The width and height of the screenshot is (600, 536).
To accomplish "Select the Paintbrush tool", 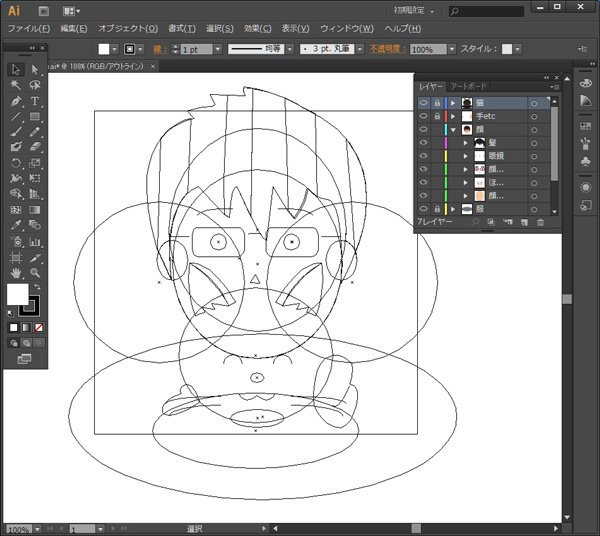I will point(16,132).
